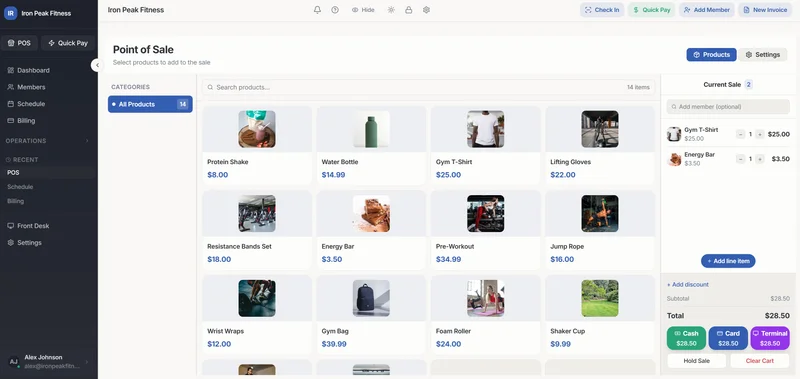The image size is (800, 379).
Task: Open Billing in main sidebar navigation
Action: (x=21, y=121)
